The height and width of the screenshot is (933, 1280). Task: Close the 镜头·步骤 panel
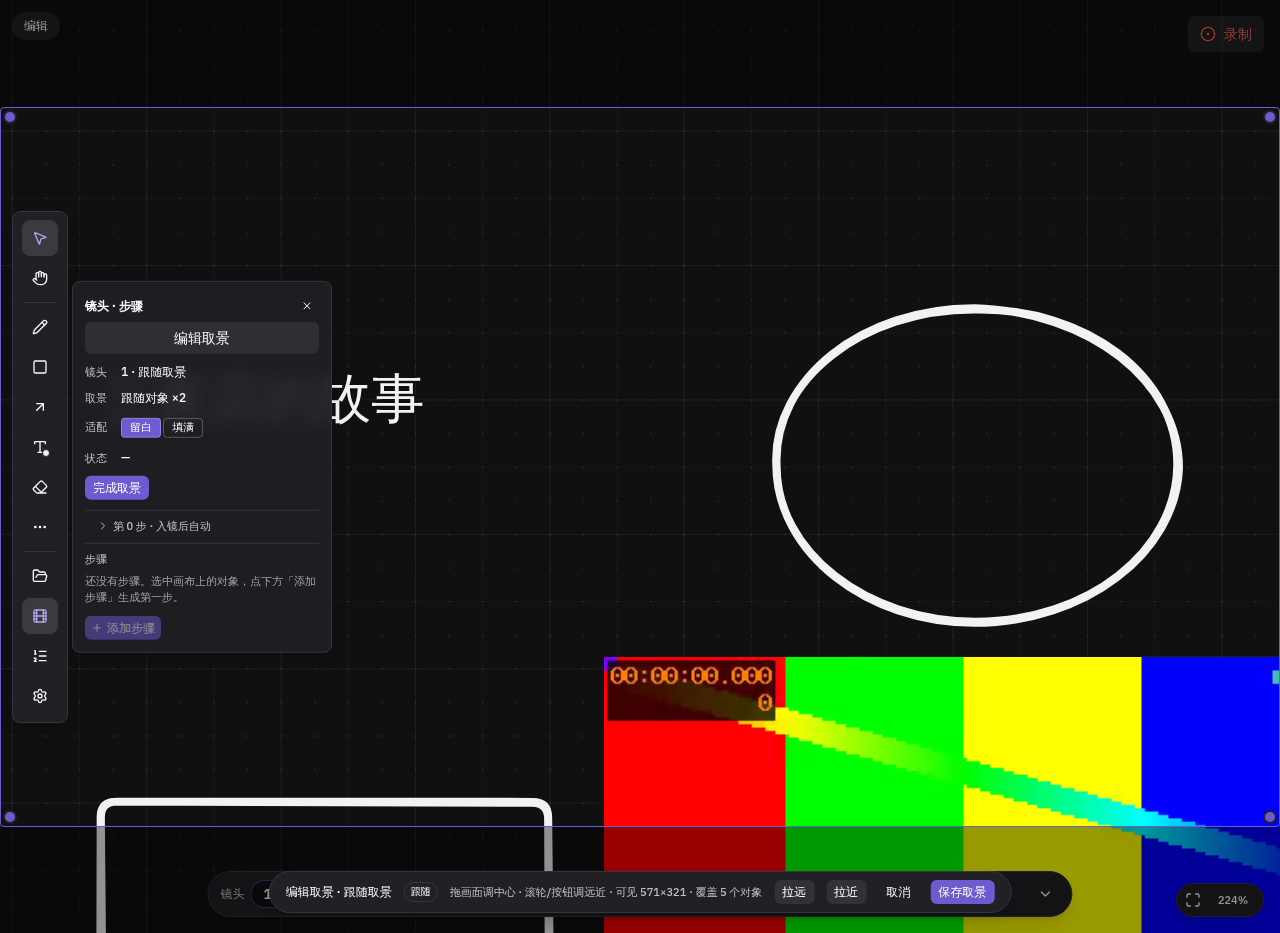pos(307,306)
